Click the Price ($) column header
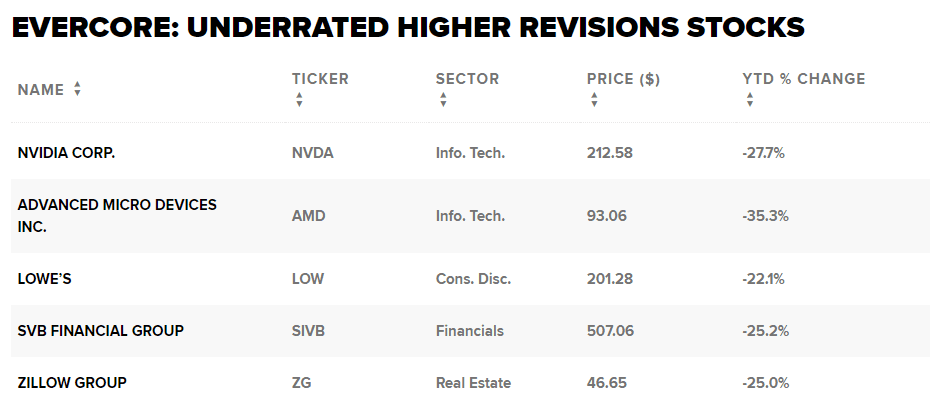The image size is (930, 419). (623, 79)
